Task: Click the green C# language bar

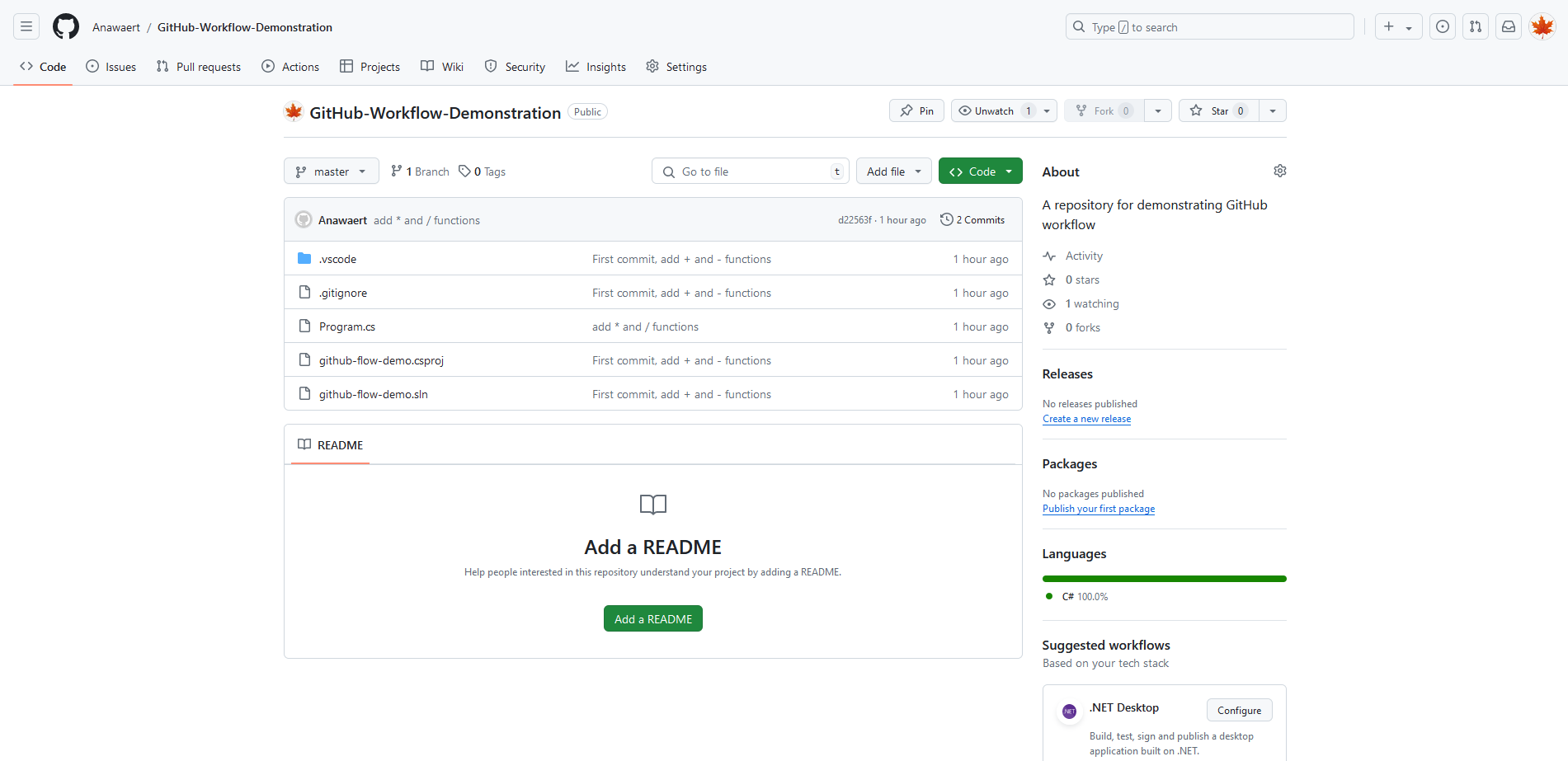Action: (1164, 579)
